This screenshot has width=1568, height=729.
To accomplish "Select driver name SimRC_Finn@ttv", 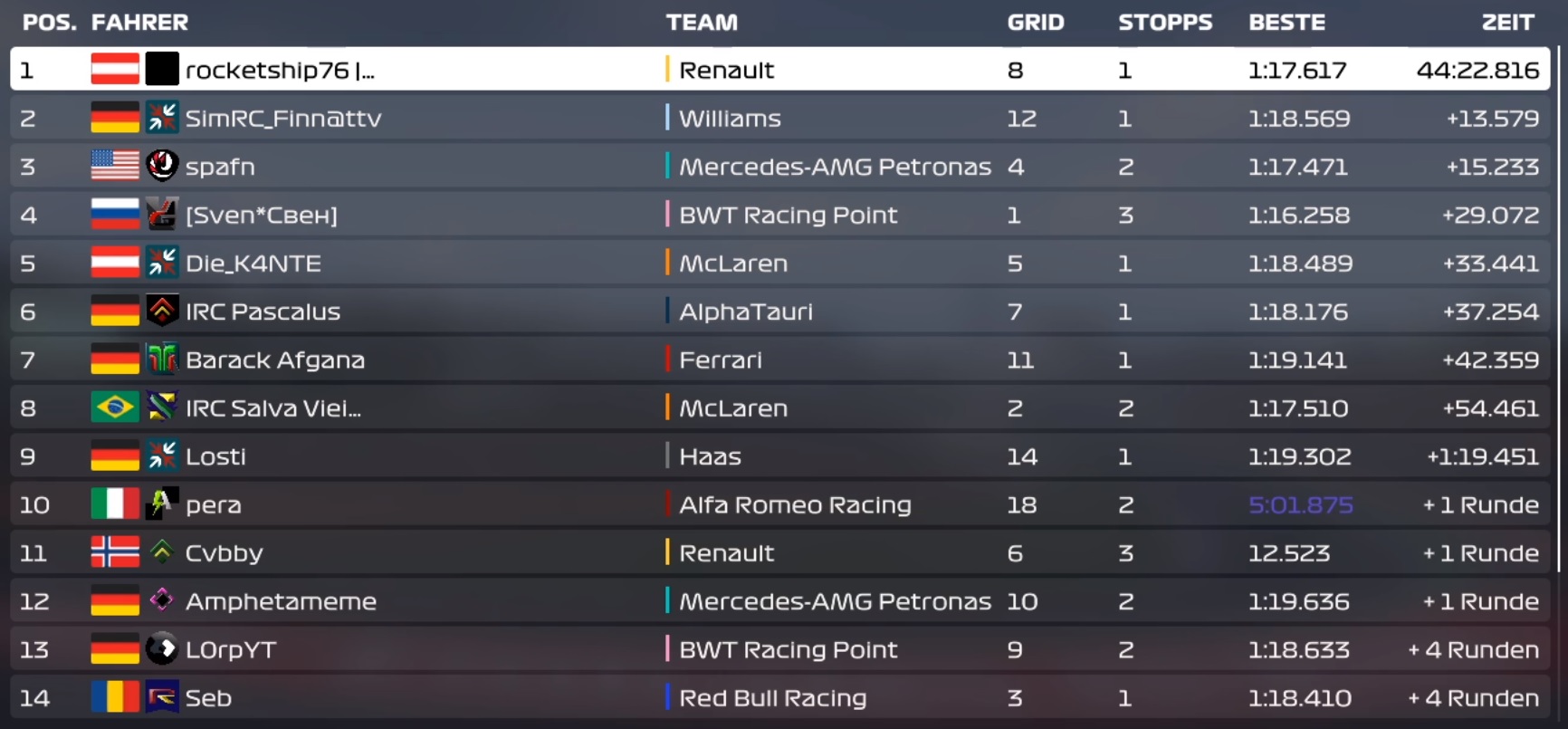I will coord(283,119).
